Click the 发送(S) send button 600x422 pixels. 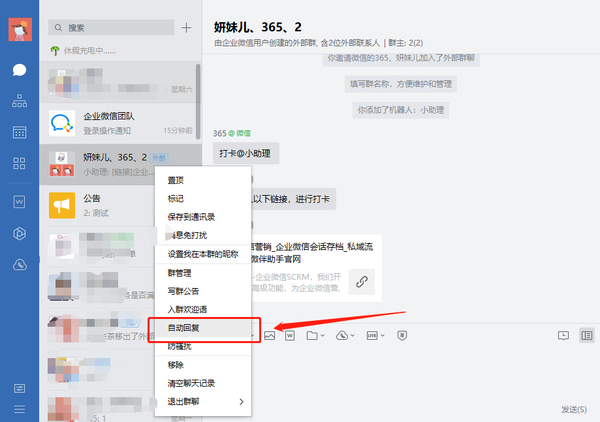coord(574,409)
